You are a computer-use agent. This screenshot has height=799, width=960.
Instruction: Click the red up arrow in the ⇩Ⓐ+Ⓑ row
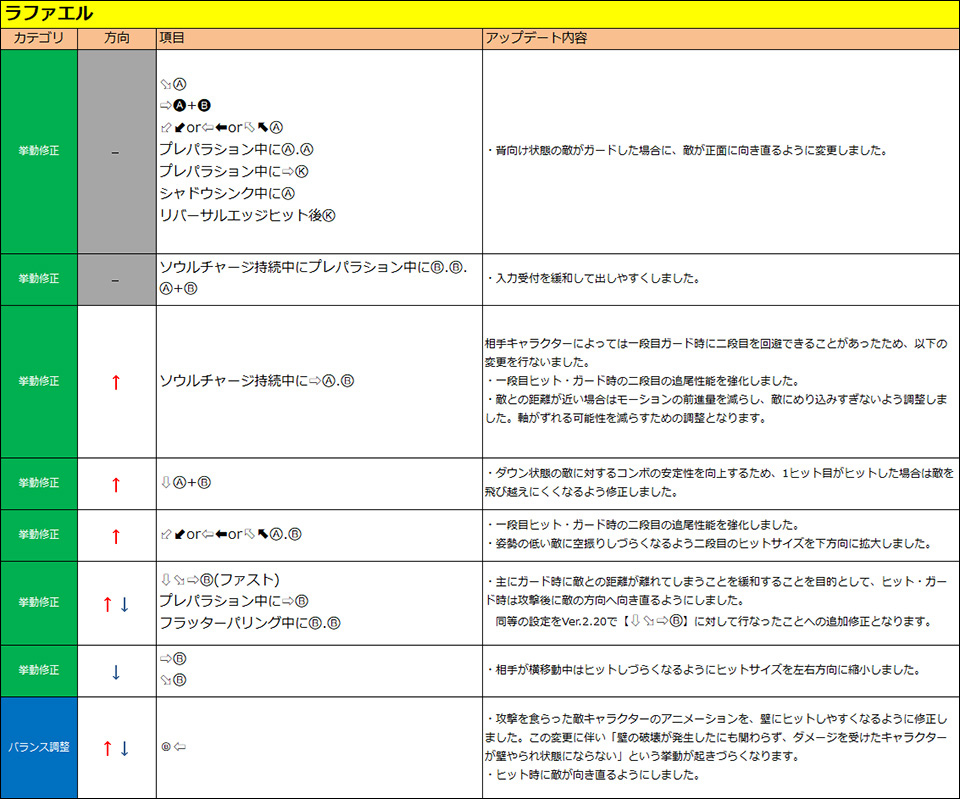point(115,484)
